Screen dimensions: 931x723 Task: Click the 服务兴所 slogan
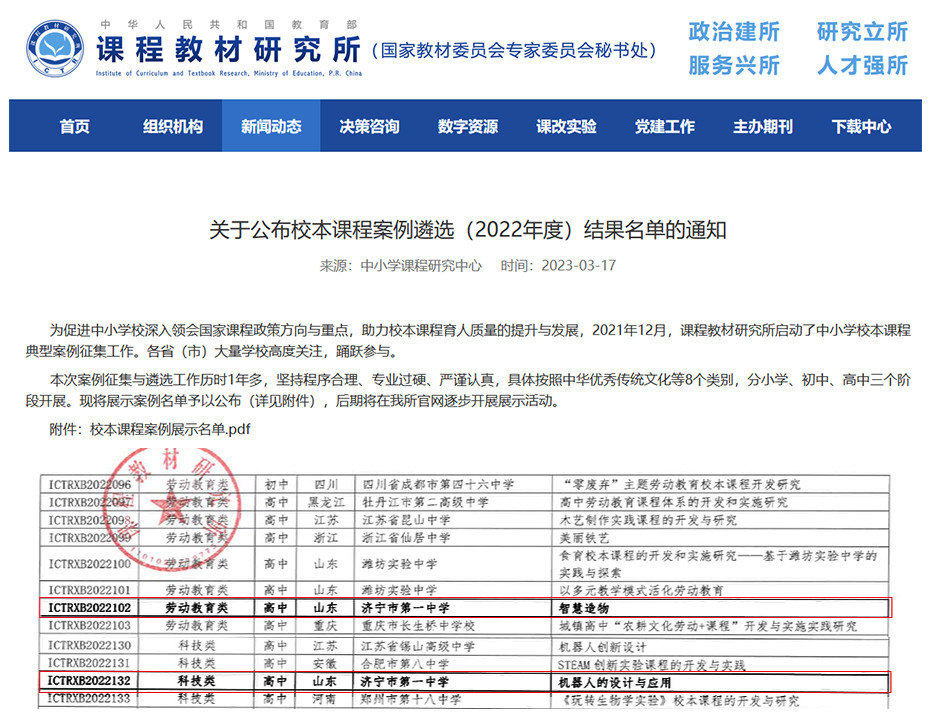[x=734, y=65]
